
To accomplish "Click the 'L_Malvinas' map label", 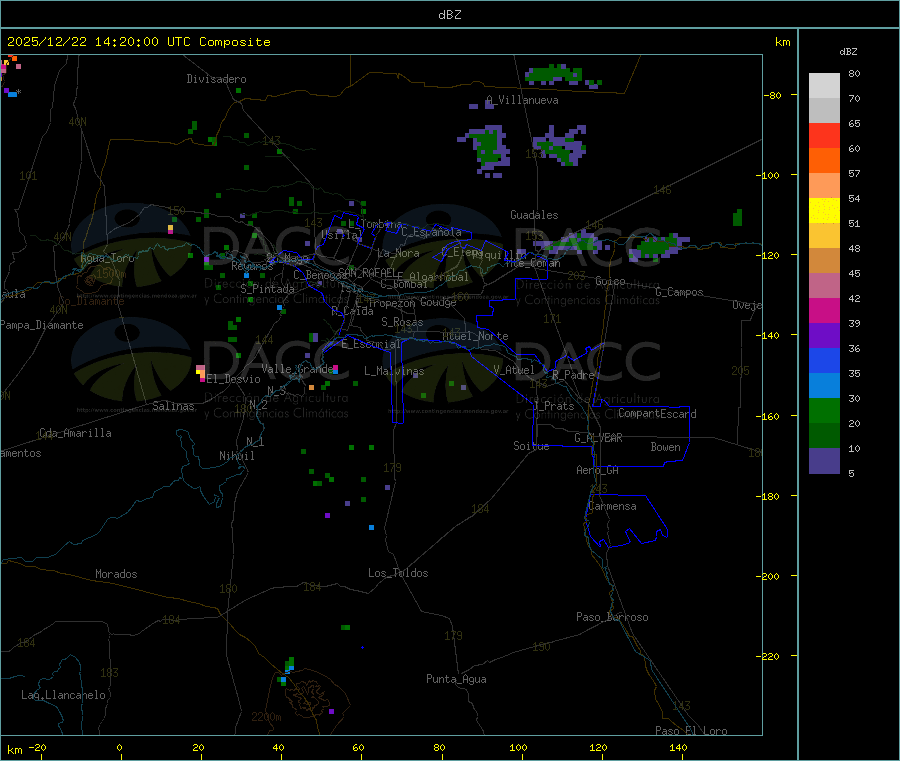I will (x=394, y=372).
